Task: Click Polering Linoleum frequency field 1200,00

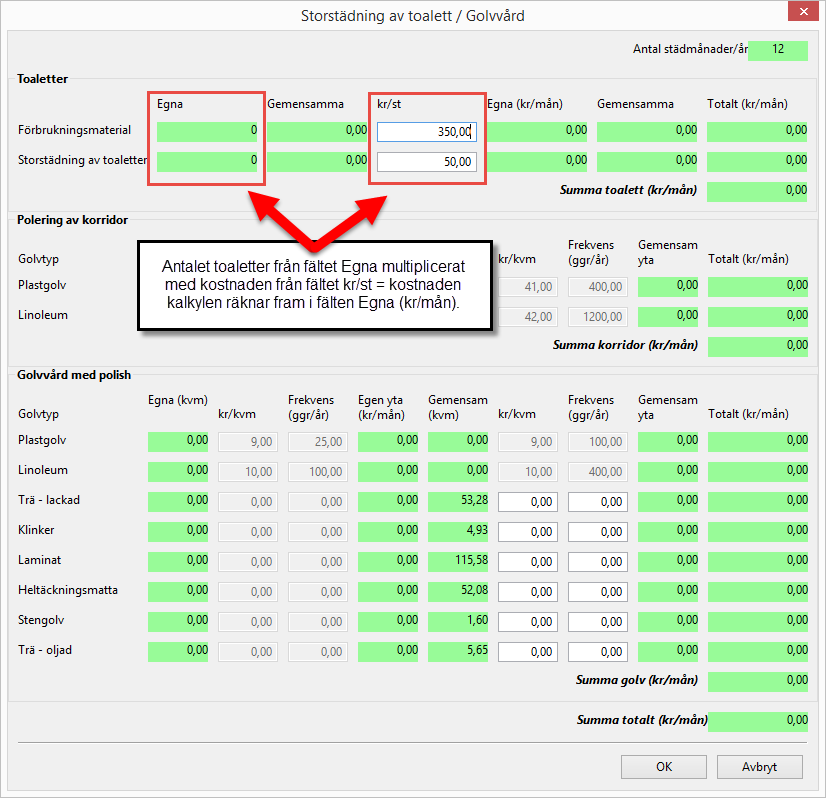Action: [x=597, y=317]
